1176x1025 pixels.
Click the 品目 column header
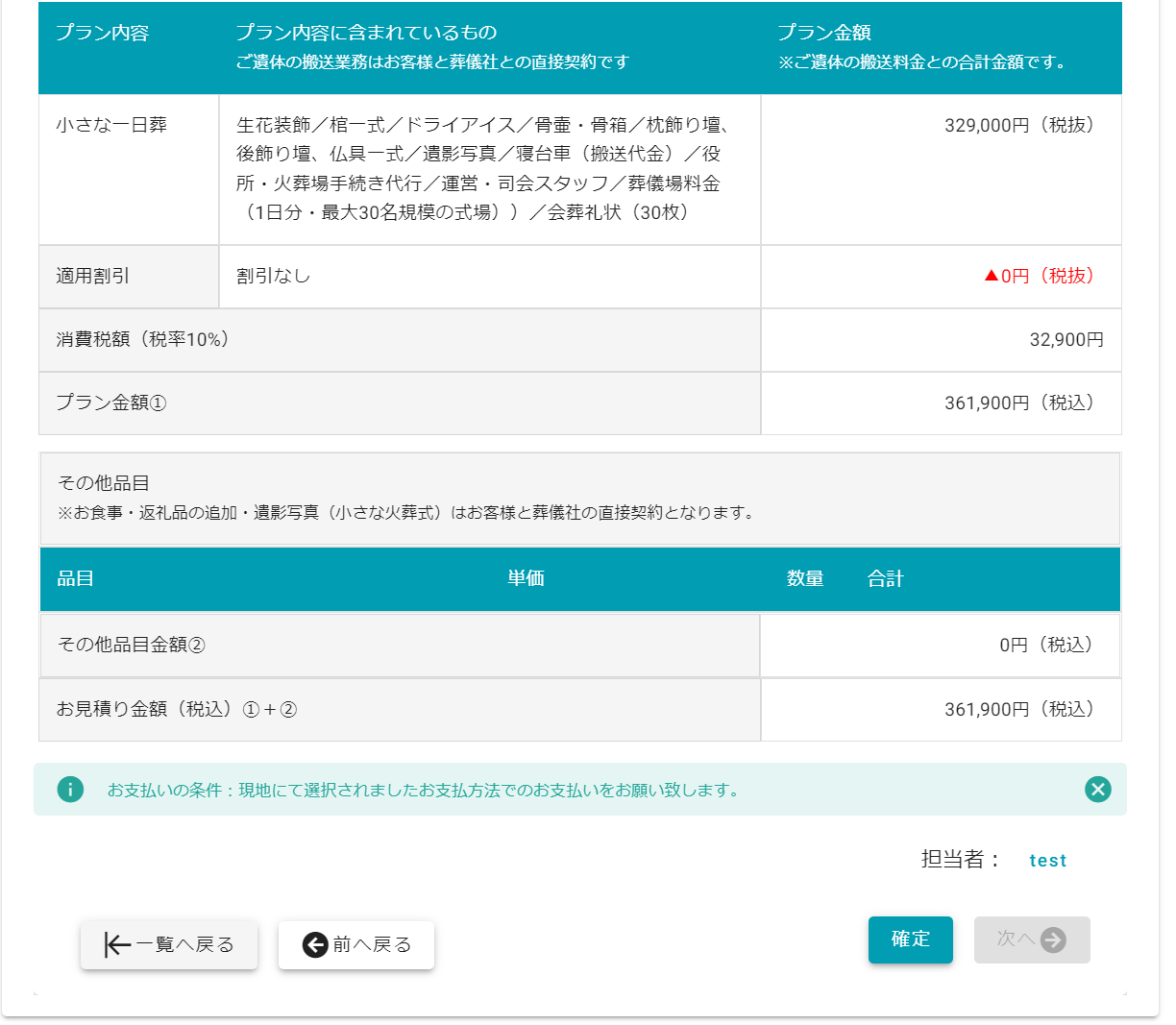[76, 578]
